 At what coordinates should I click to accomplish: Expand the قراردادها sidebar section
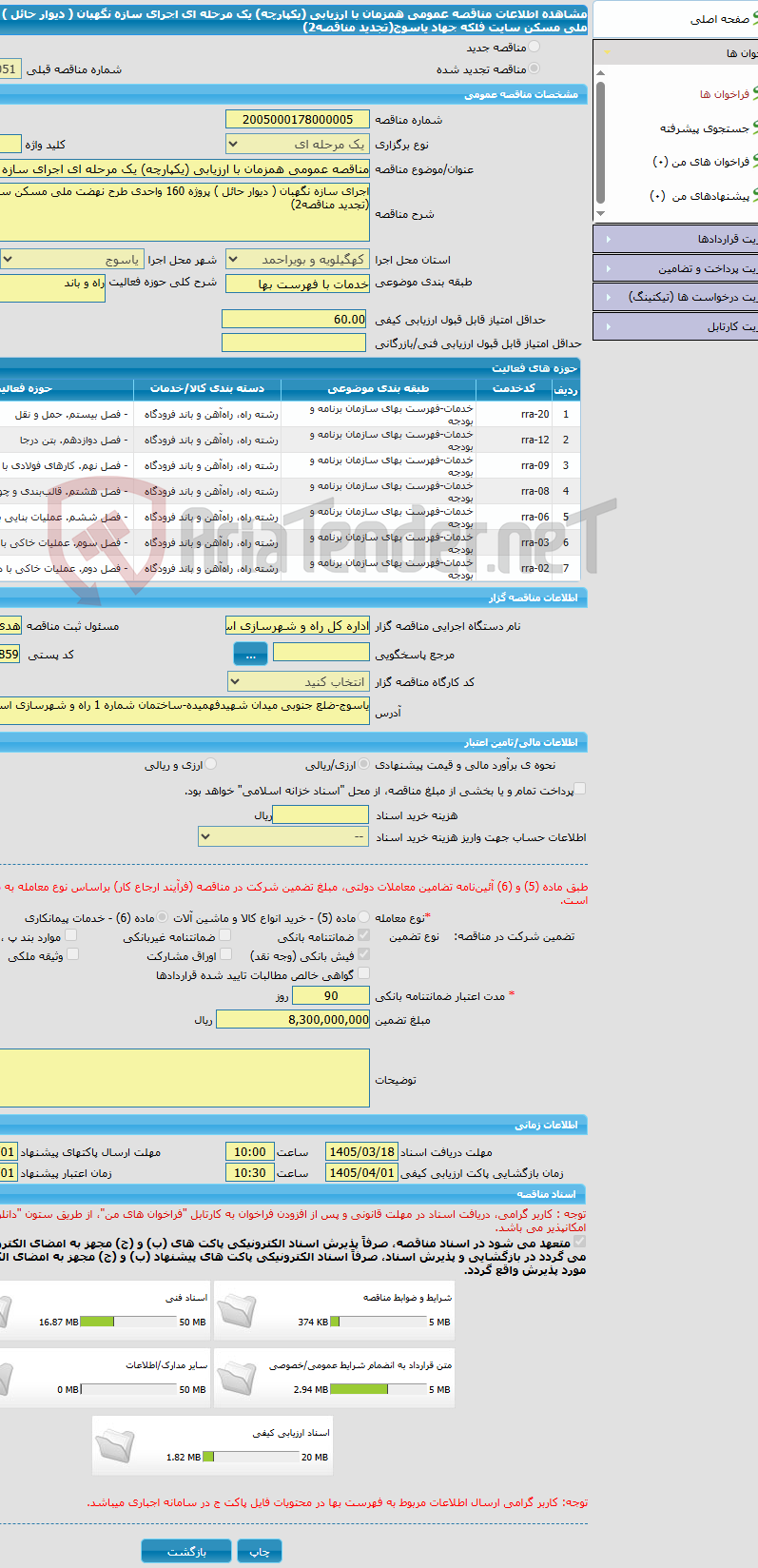click(675, 239)
